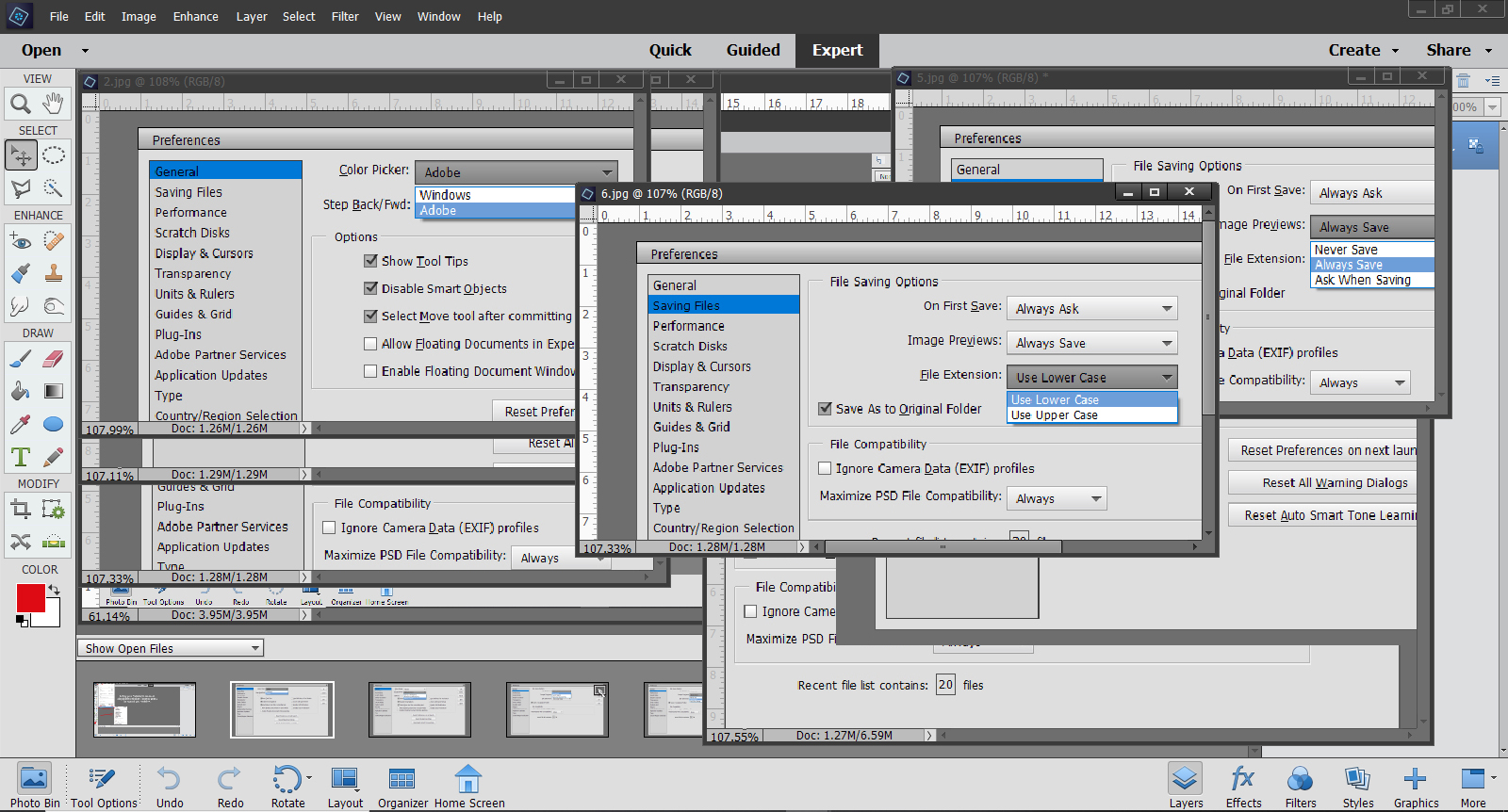Select the Smudge finger tool

[x=21, y=306]
